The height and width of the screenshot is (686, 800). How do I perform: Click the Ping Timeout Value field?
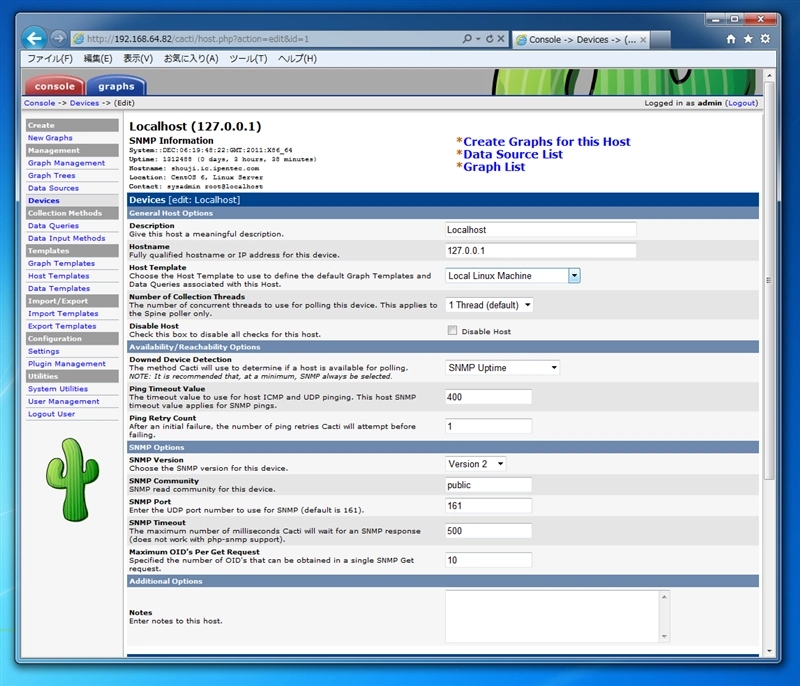[488, 397]
